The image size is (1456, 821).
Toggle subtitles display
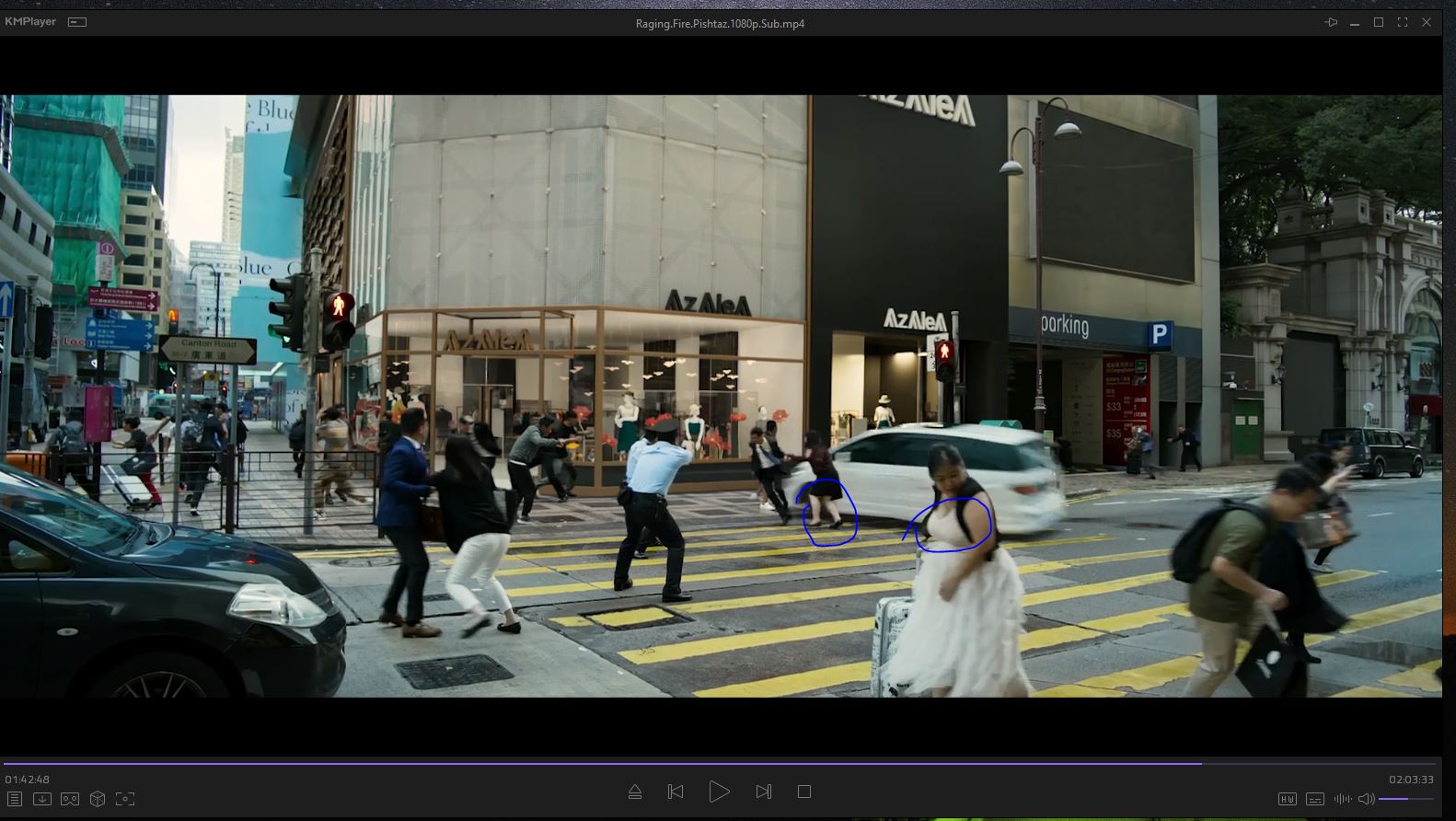[x=1315, y=799]
